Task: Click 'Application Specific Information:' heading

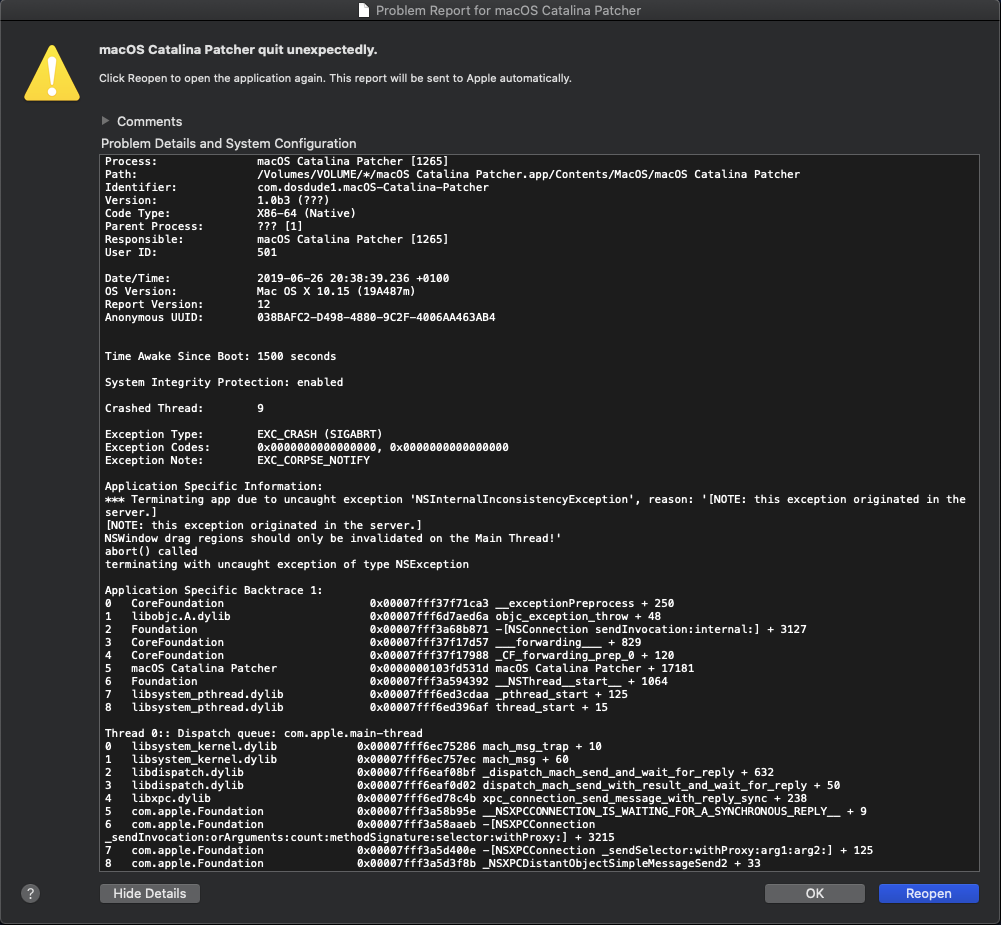Action: [x=213, y=486]
